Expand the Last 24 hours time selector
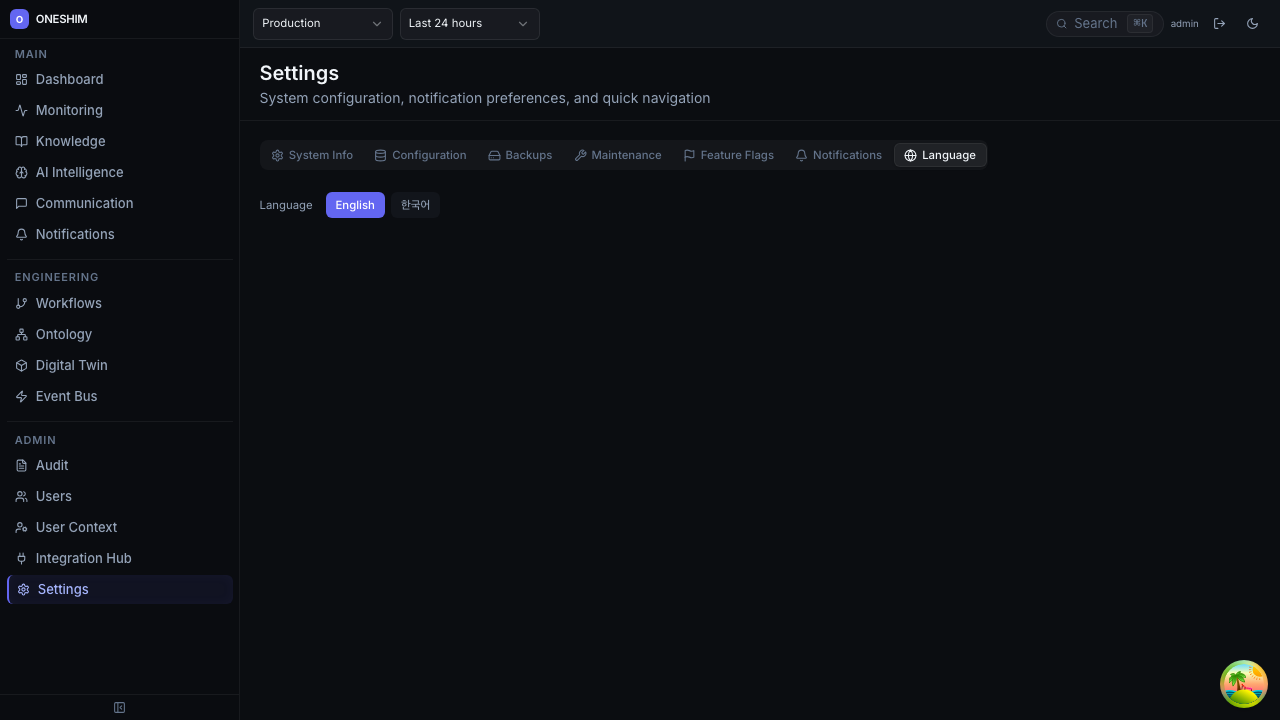1280x720 pixels. click(x=469, y=23)
